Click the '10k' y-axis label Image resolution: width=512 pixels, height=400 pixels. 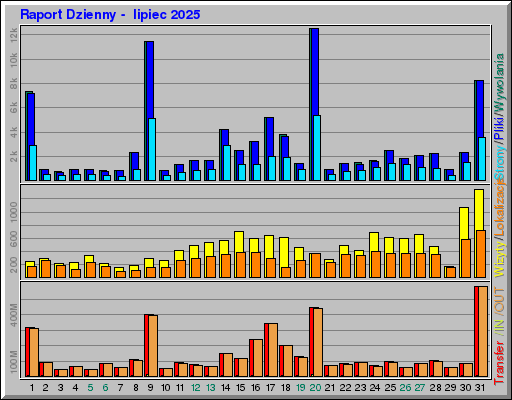[x=14, y=60]
